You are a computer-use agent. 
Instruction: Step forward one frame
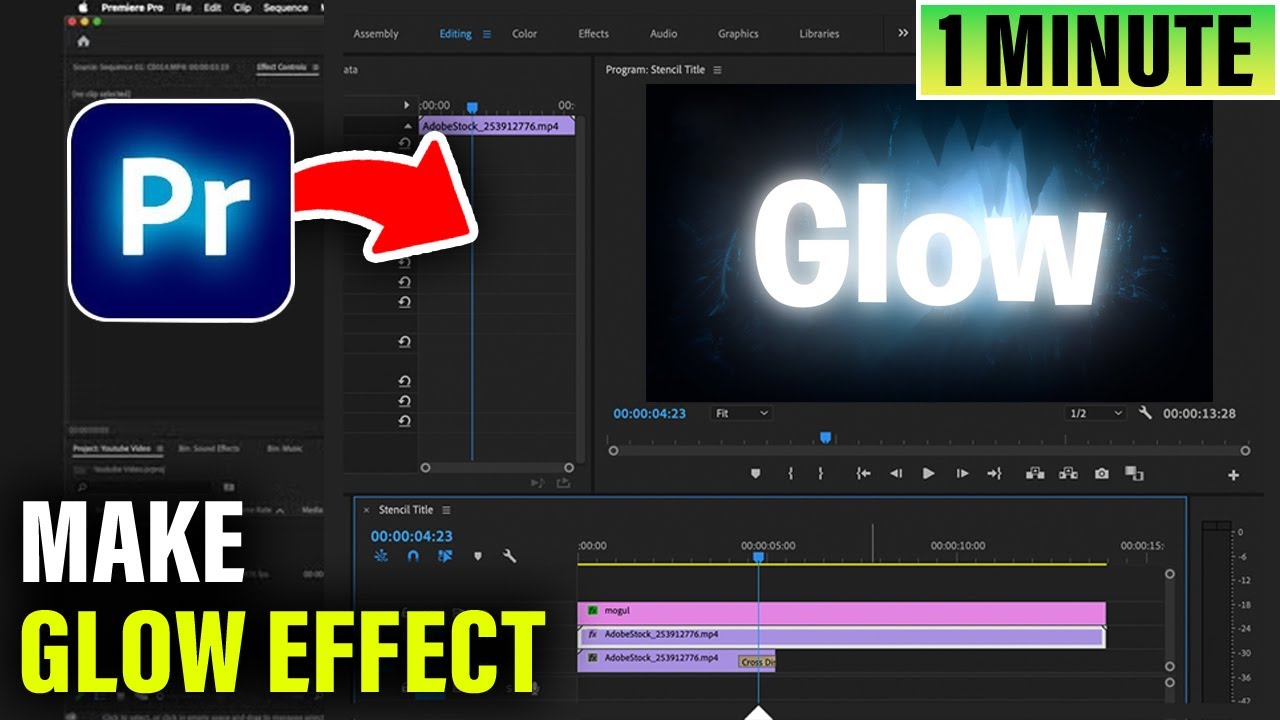(962, 474)
